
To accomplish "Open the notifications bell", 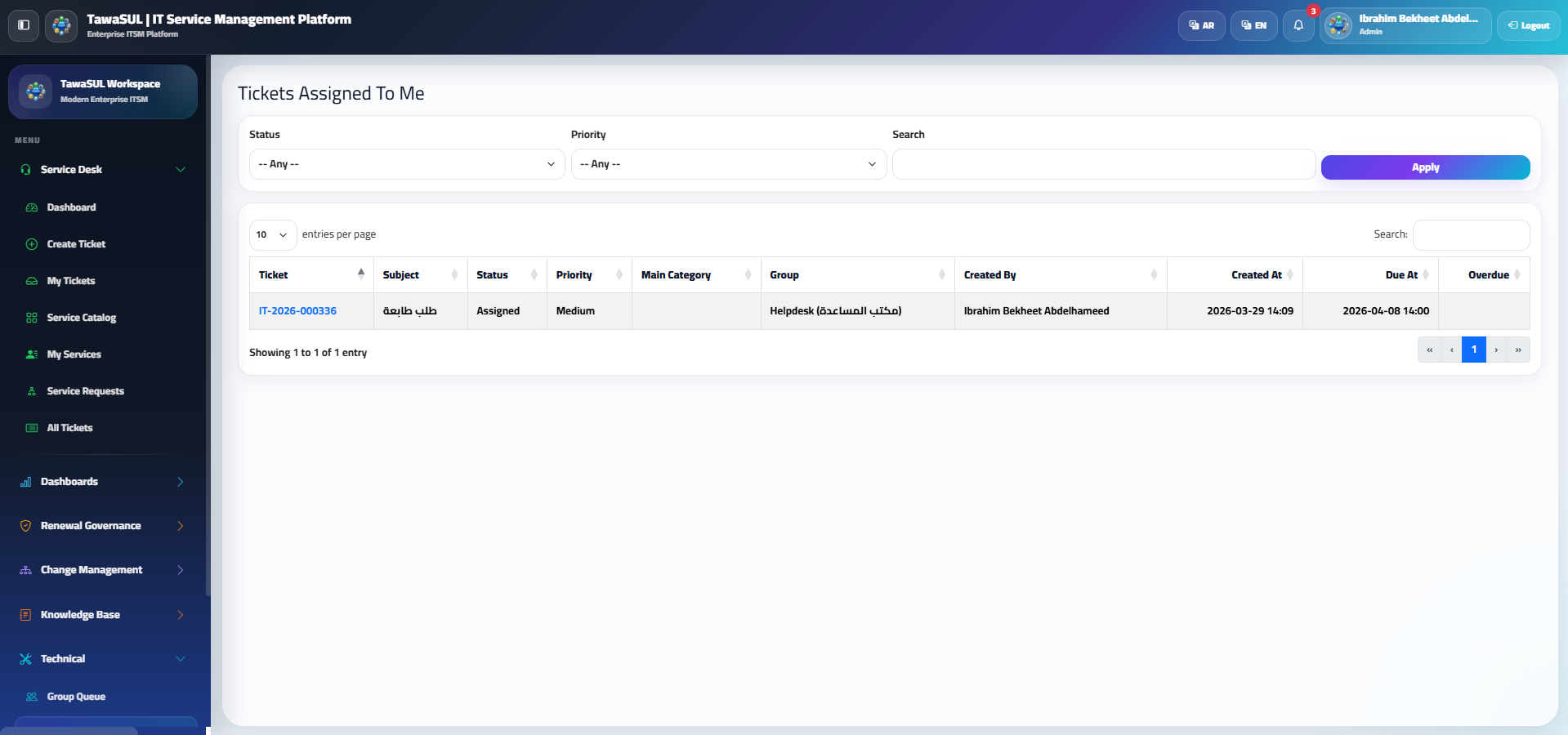I will tap(1298, 25).
